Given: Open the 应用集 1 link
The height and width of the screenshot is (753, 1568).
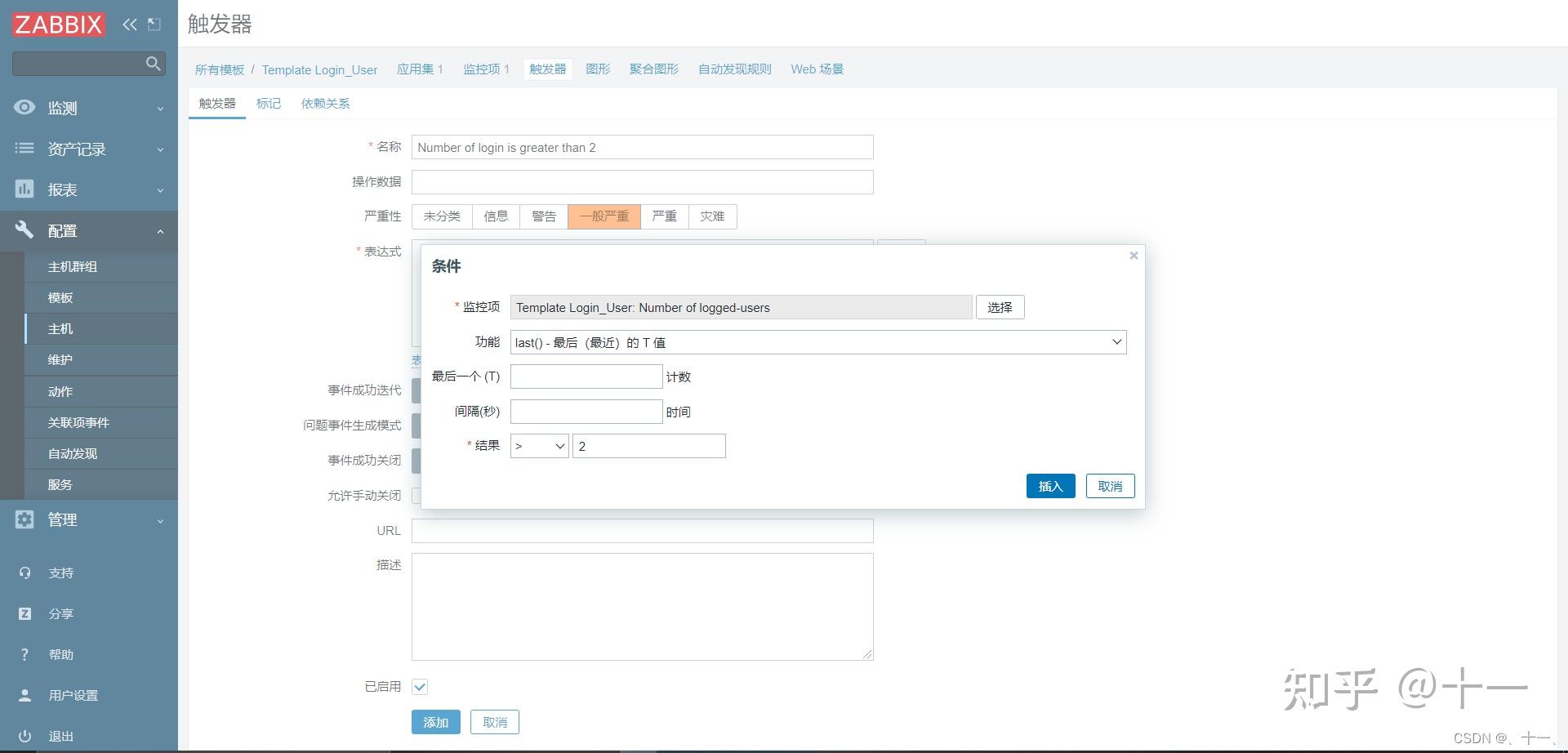Looking at the screenshot, I should (x=420, y=69).
